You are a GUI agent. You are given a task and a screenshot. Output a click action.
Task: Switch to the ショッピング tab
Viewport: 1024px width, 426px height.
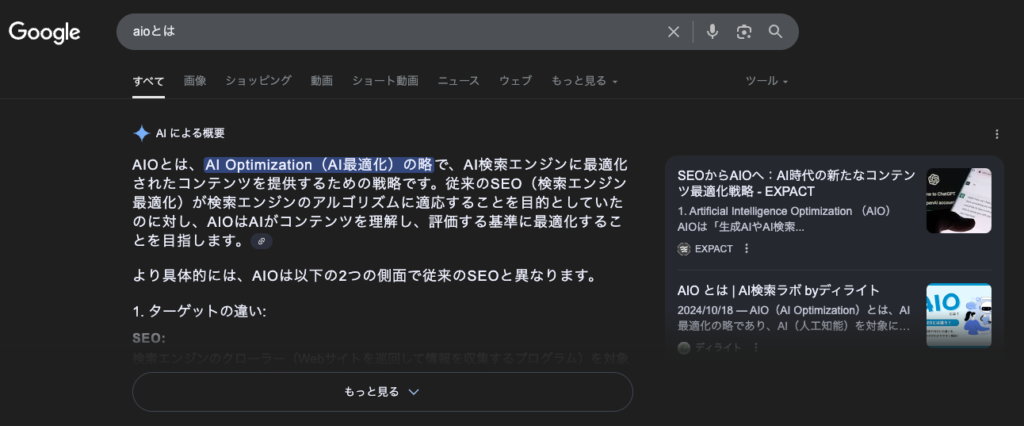258,81
